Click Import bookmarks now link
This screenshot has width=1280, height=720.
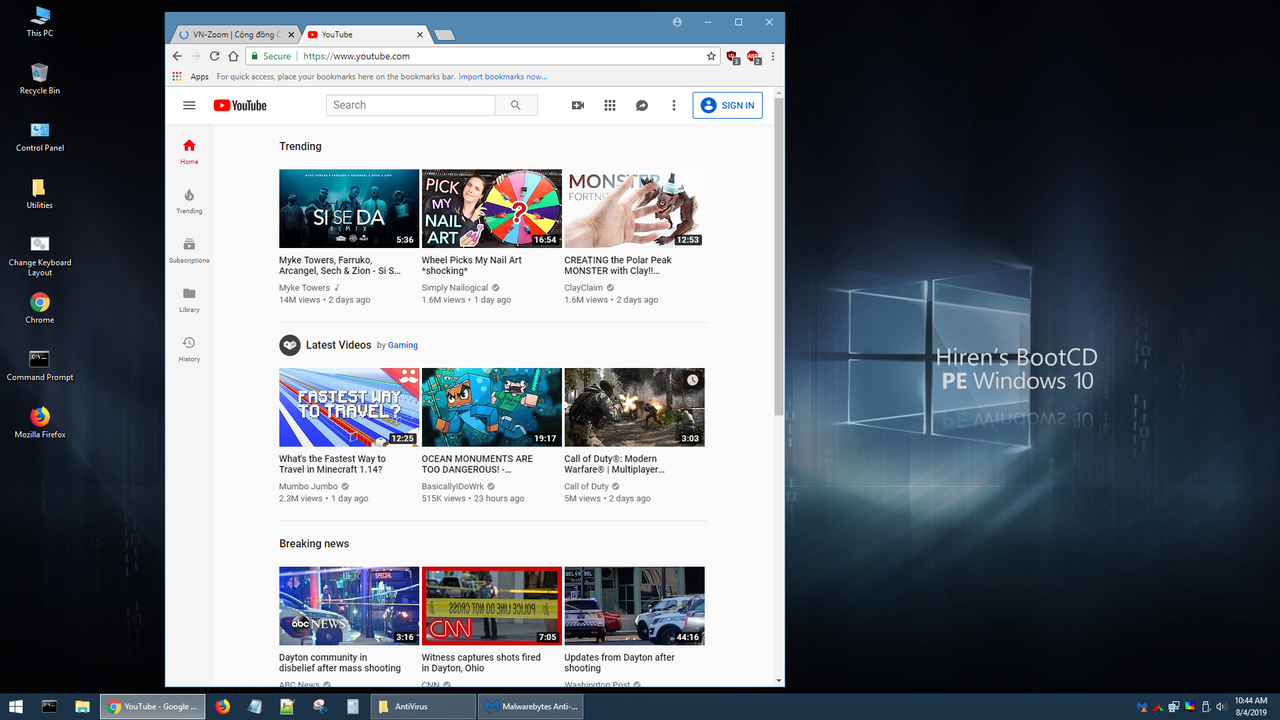503,76
